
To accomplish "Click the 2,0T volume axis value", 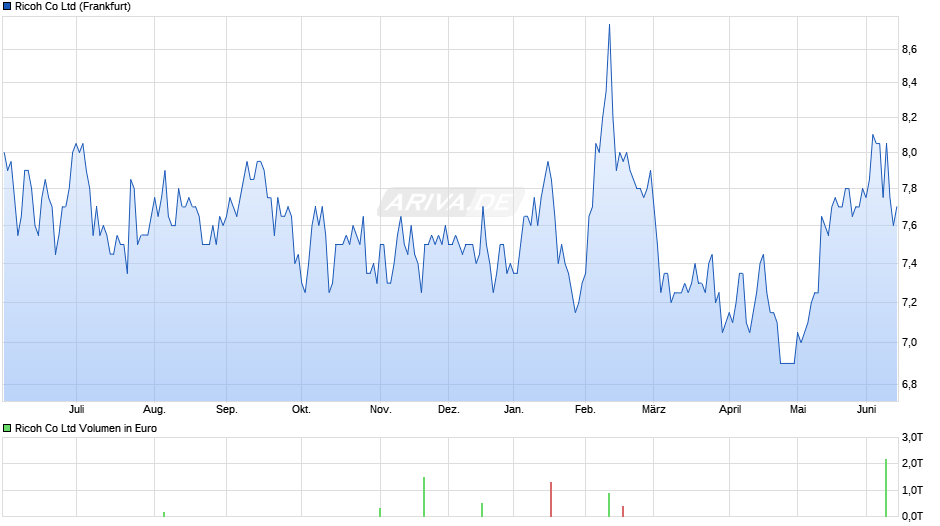I will [x=912, y=463].
